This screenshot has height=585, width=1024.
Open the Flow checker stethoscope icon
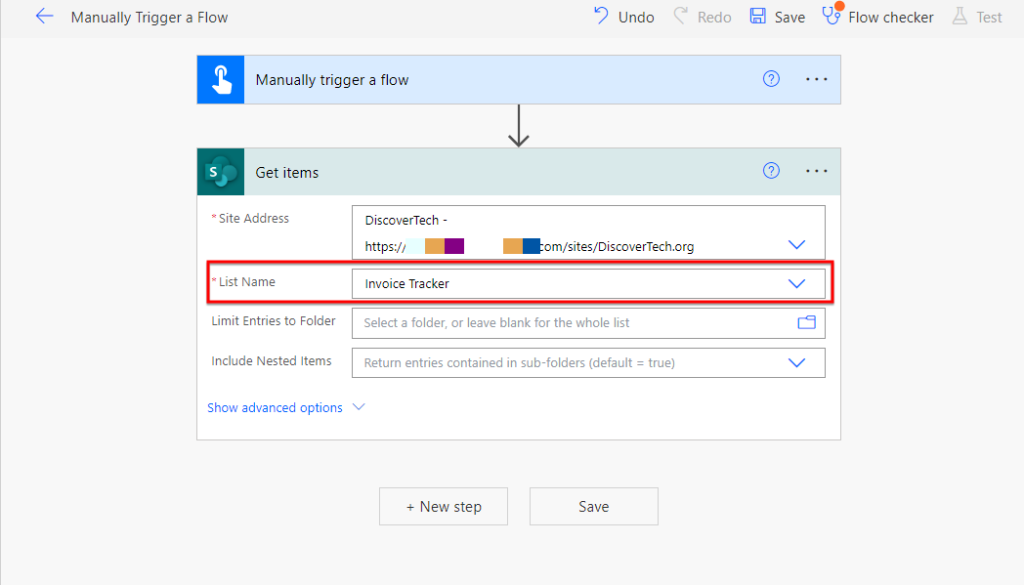pos(831,16)
